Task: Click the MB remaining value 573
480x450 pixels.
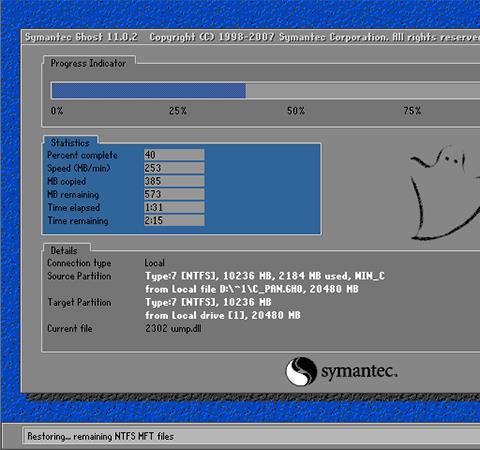Action: coord(174,194)
